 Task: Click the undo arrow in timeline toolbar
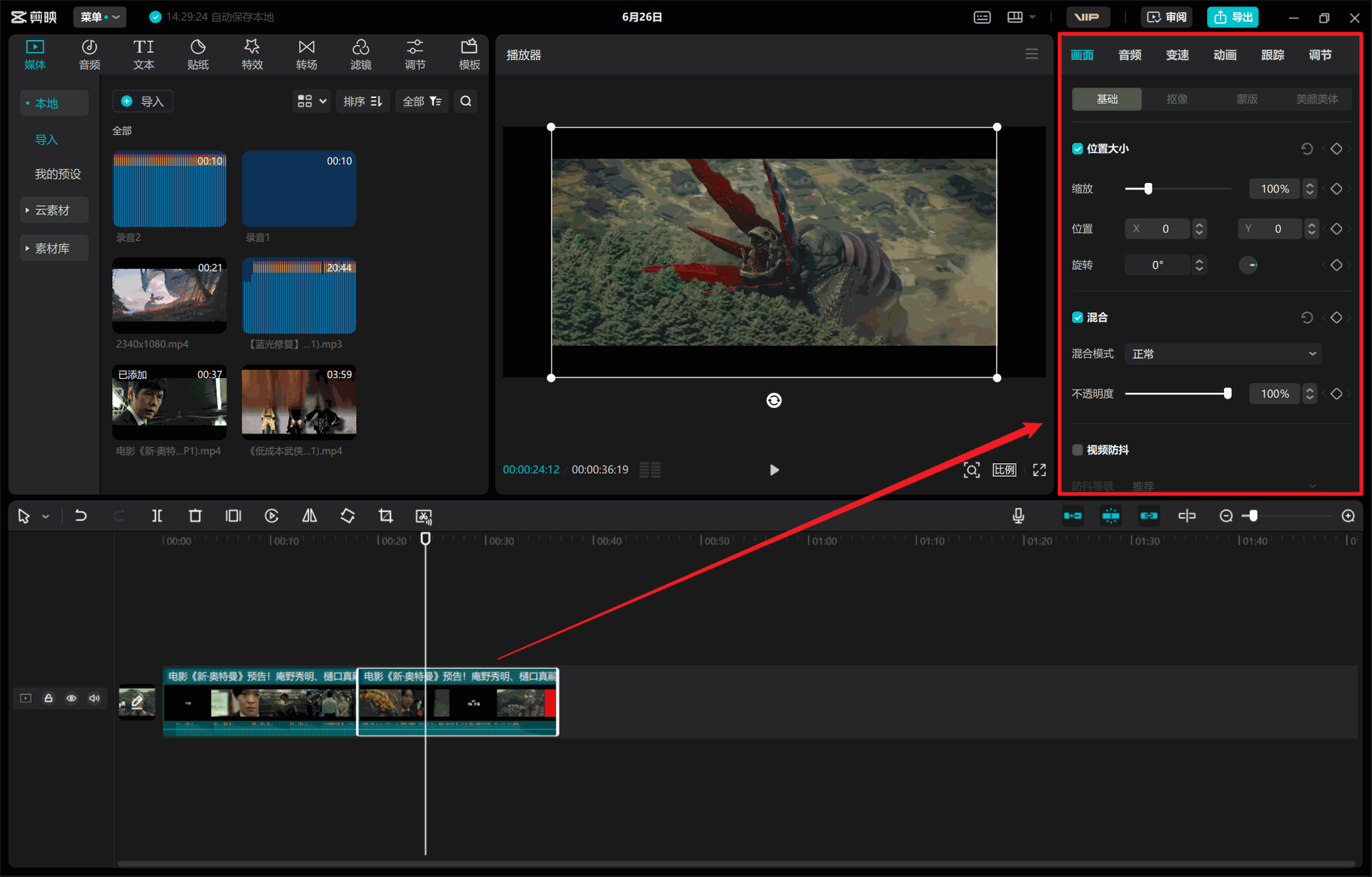tap(81, 516)
